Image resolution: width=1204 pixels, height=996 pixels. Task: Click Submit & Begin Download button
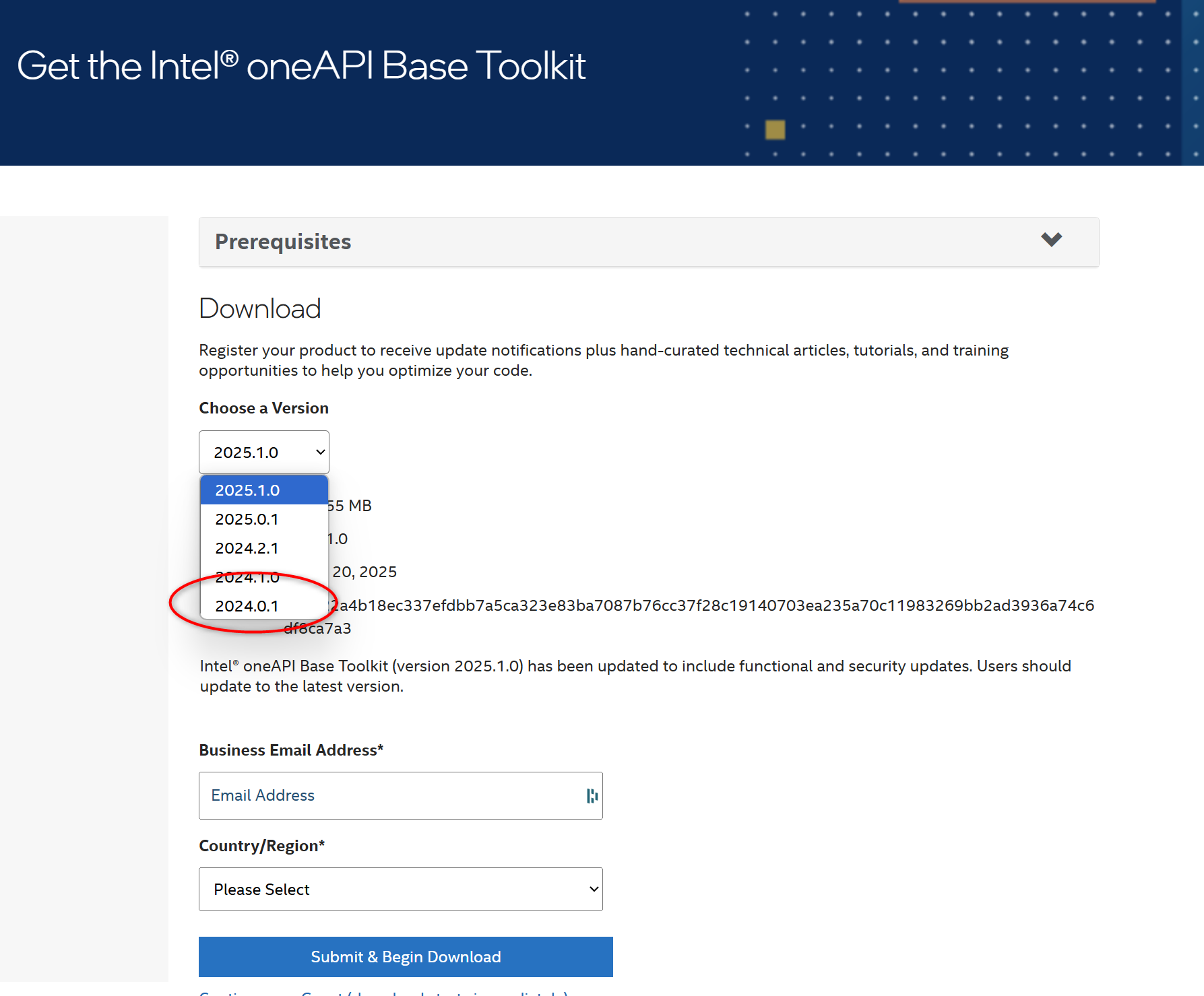pyautogui.click(x=406, y=957)
